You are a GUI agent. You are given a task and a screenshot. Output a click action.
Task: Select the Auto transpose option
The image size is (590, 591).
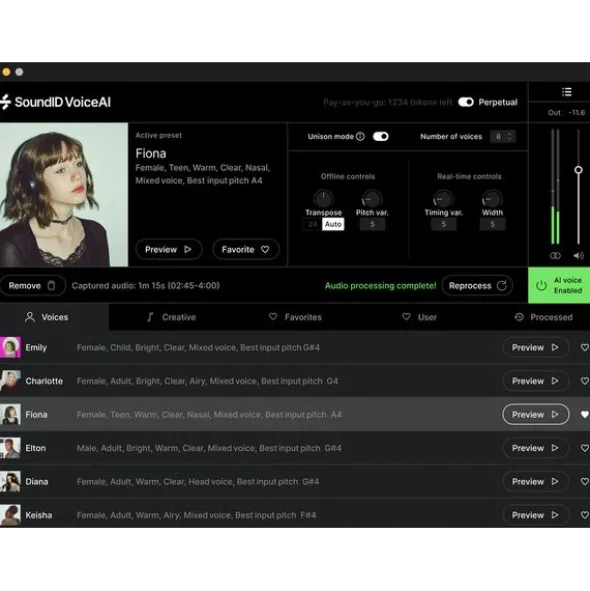pos(333,224)
